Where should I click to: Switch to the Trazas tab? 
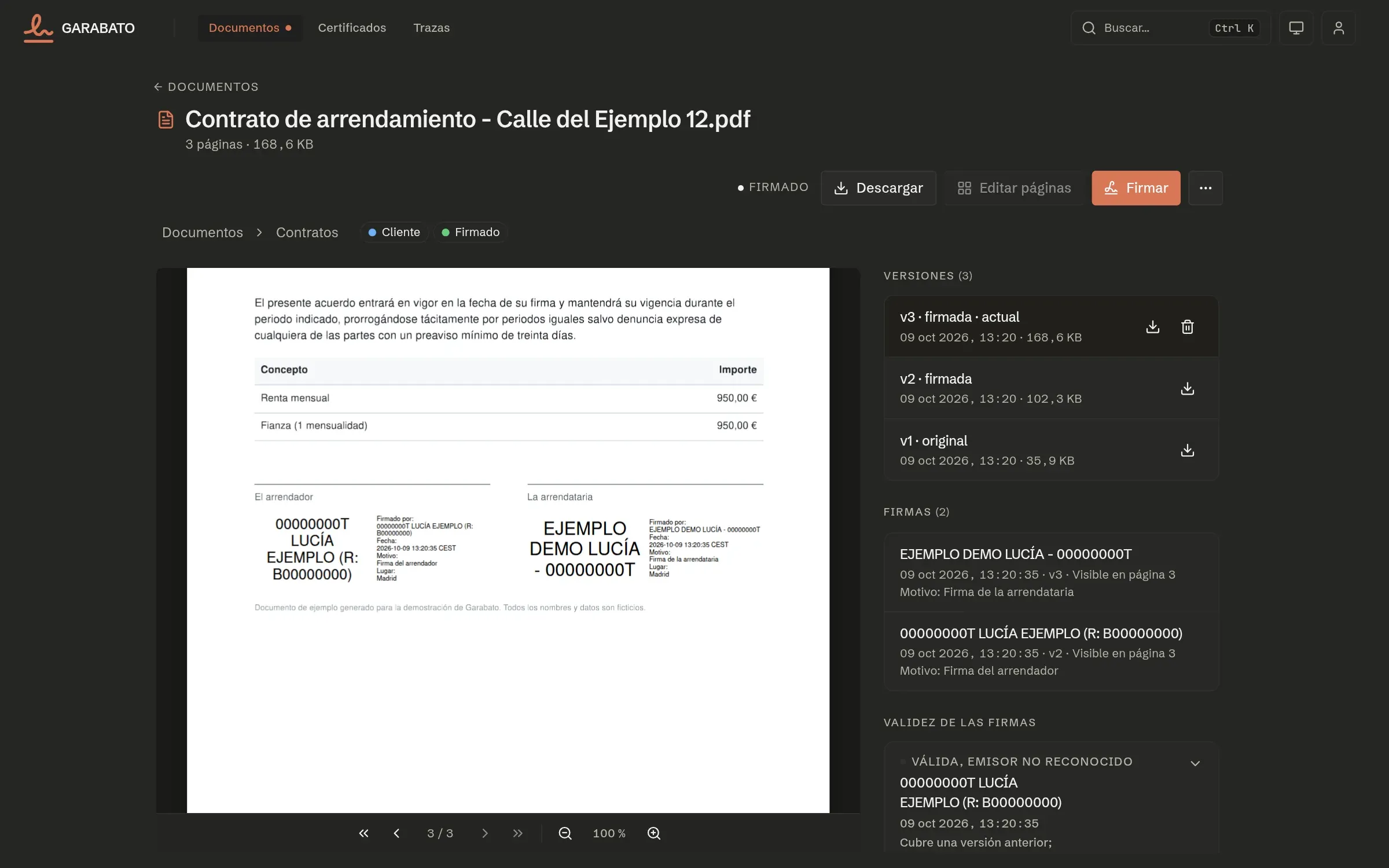point(431,28)
